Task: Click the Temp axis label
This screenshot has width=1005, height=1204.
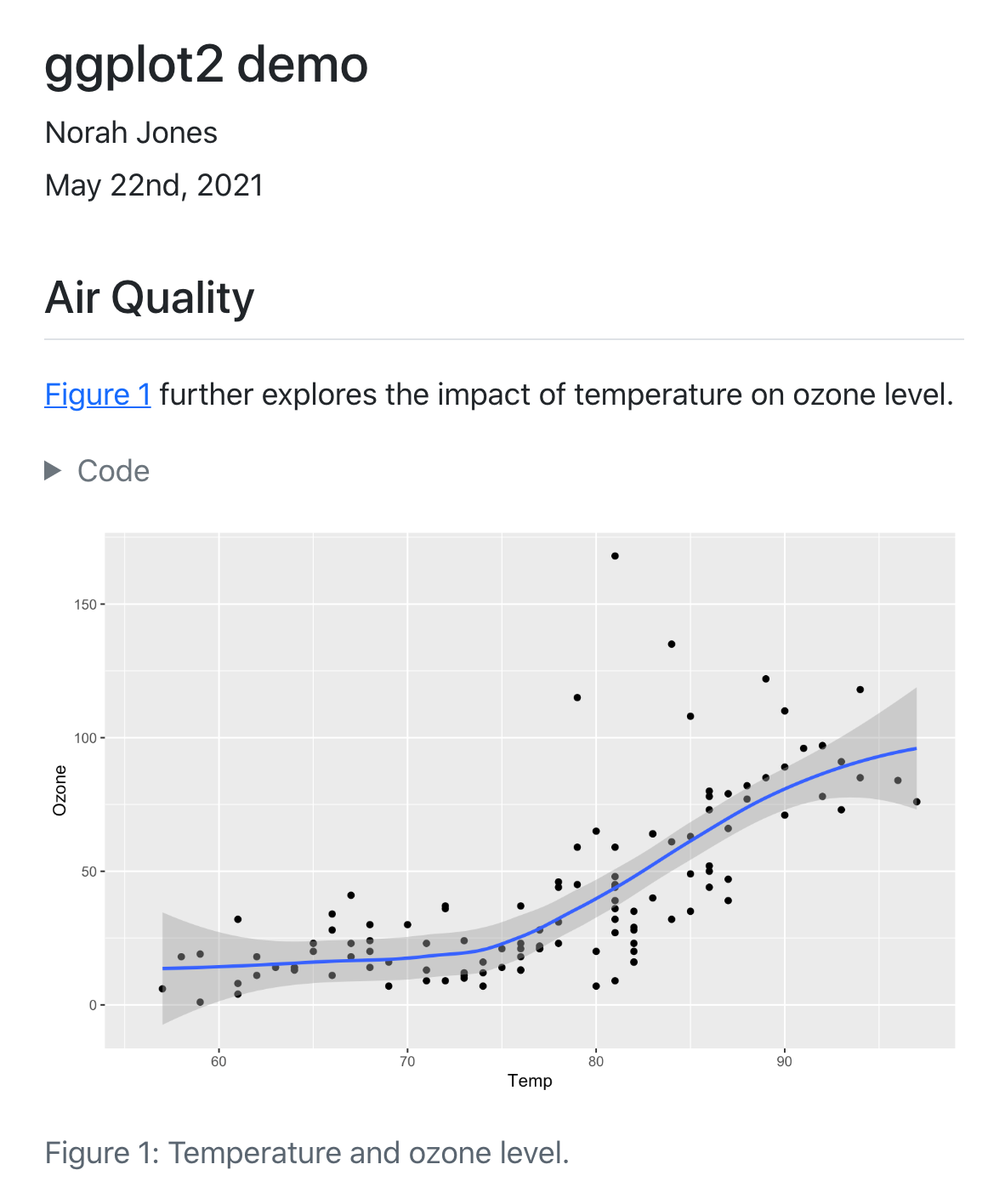Action: 531,1081
